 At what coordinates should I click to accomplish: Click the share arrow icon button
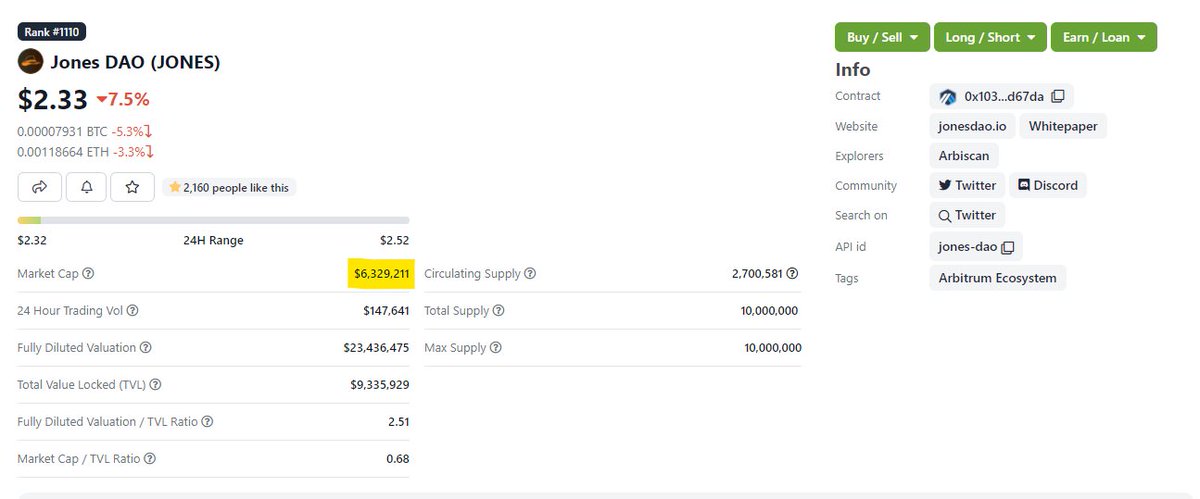click(40, 187)
